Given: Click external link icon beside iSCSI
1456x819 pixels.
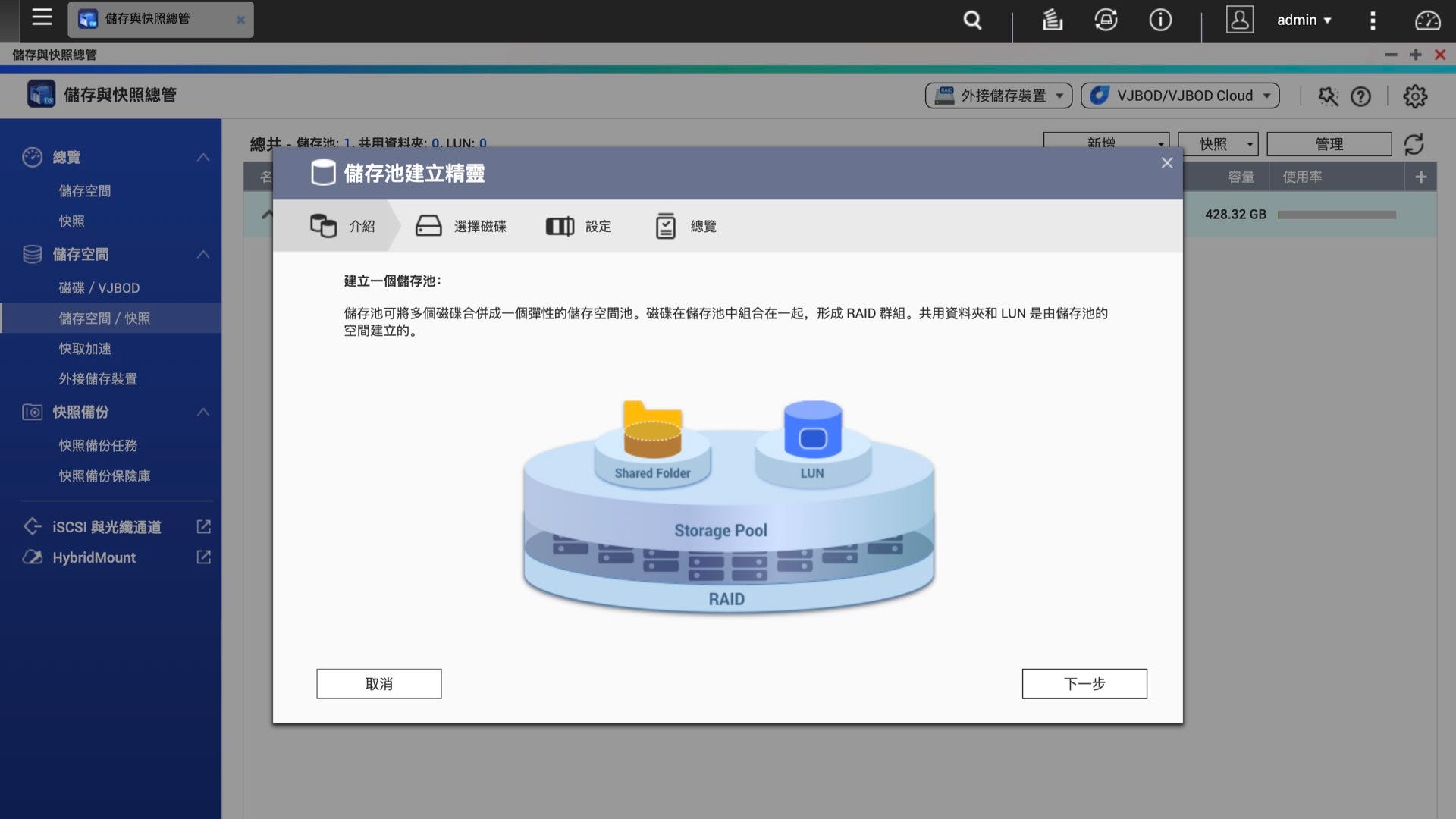Looking at the screenshot, I should (x=204, y=526).
